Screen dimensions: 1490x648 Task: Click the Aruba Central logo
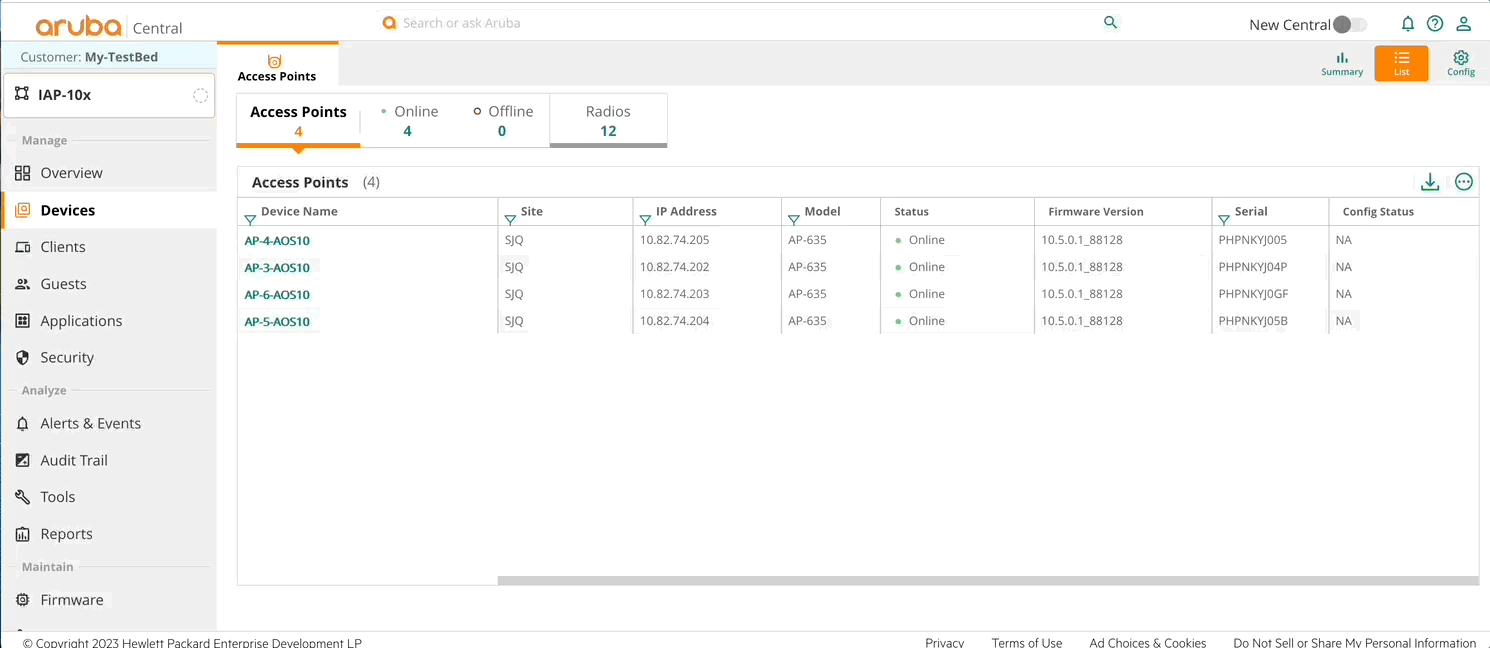[109, 26]
